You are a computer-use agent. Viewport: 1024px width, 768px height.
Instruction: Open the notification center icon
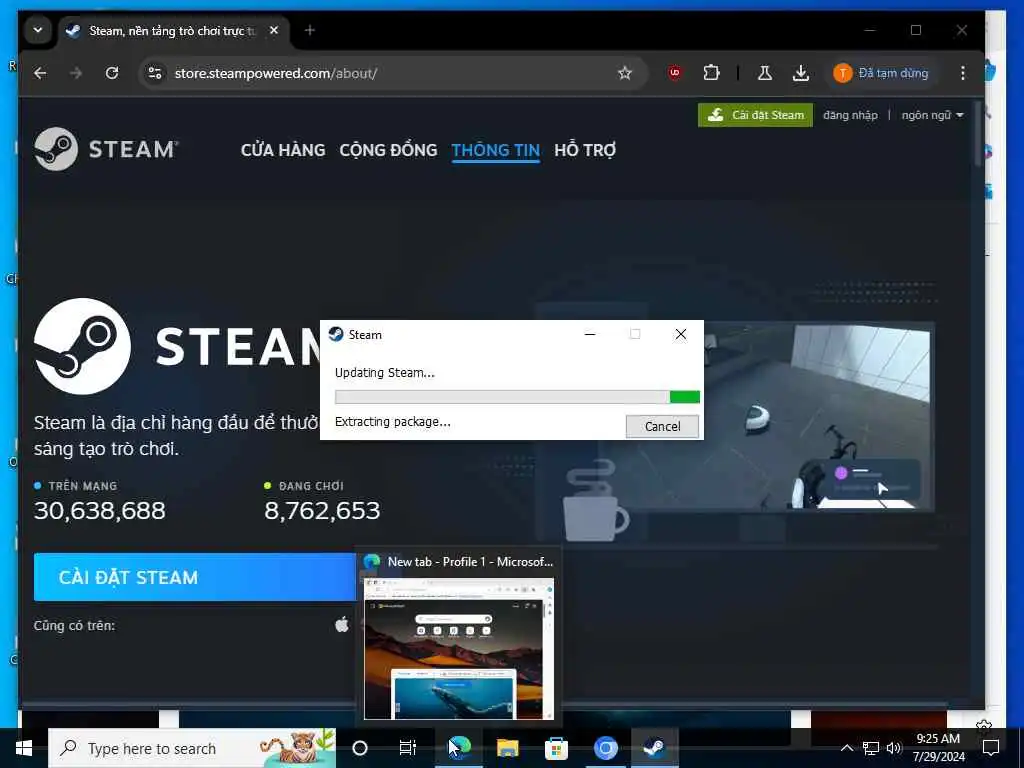pos(991,748)
